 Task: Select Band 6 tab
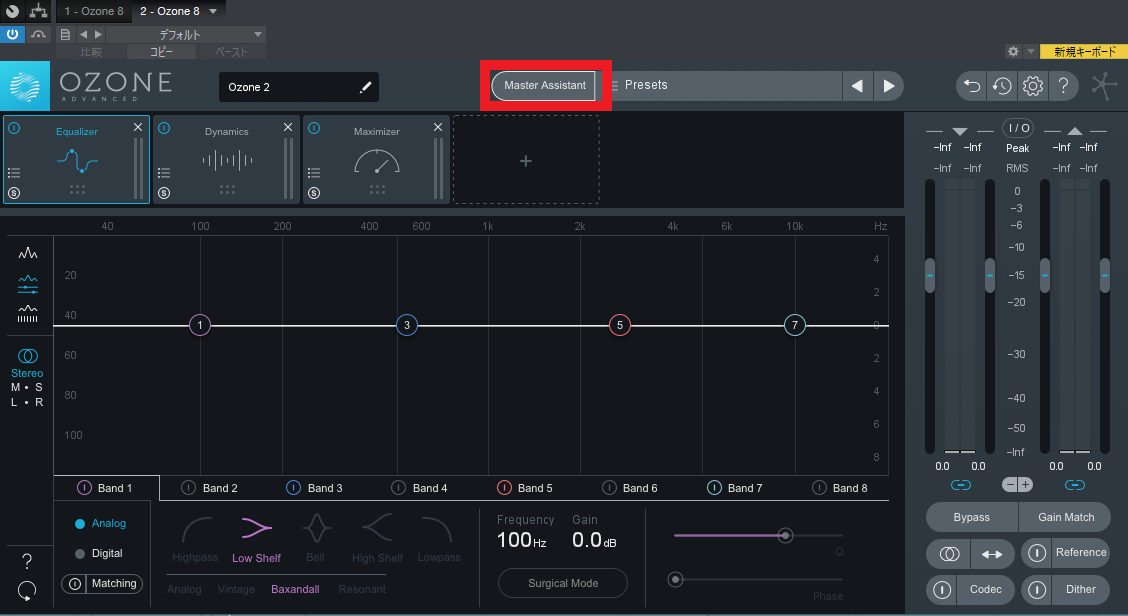click(x=629, y=488)
